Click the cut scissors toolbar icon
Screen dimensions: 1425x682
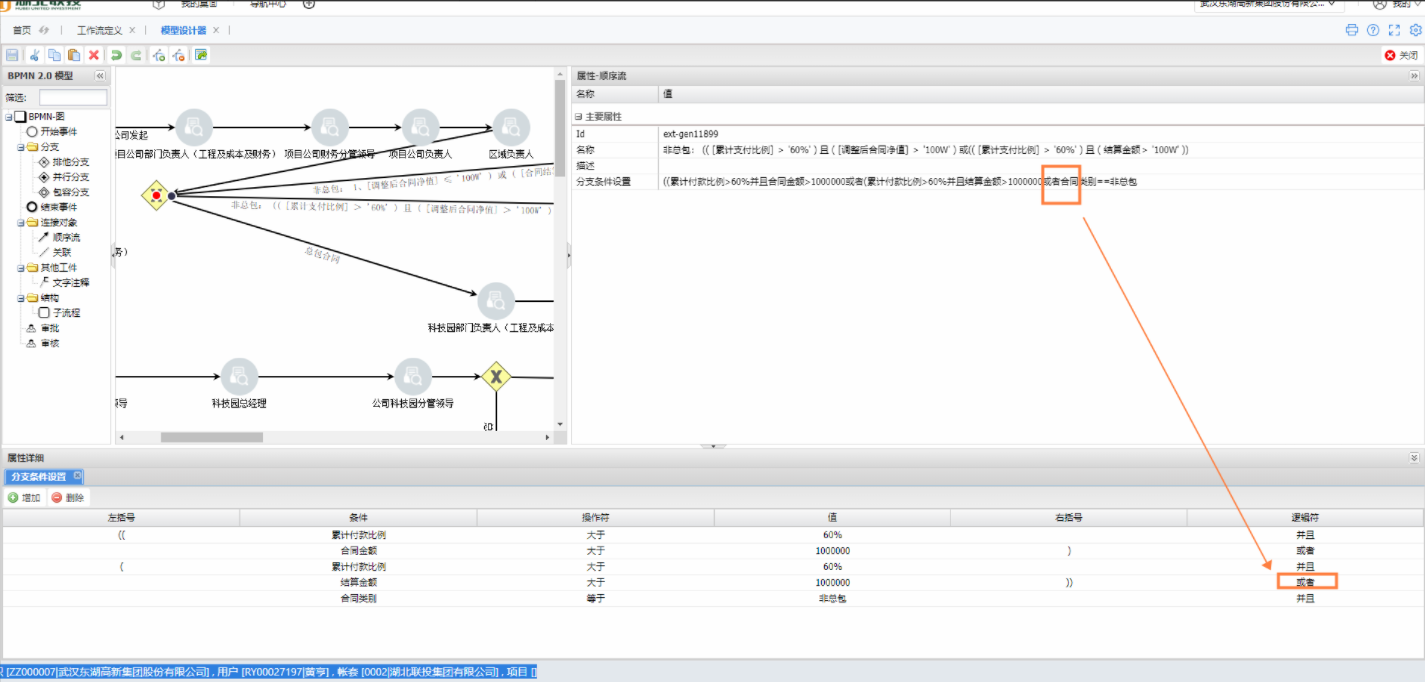[x=34, y=55]
